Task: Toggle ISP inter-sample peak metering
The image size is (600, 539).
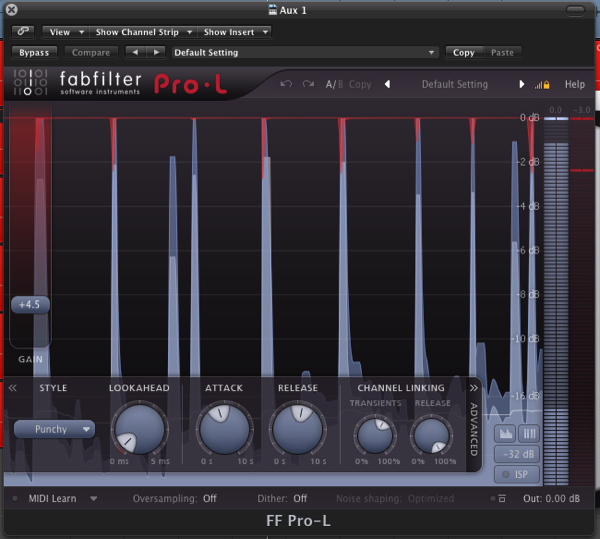Action: (x=519, y=473)
